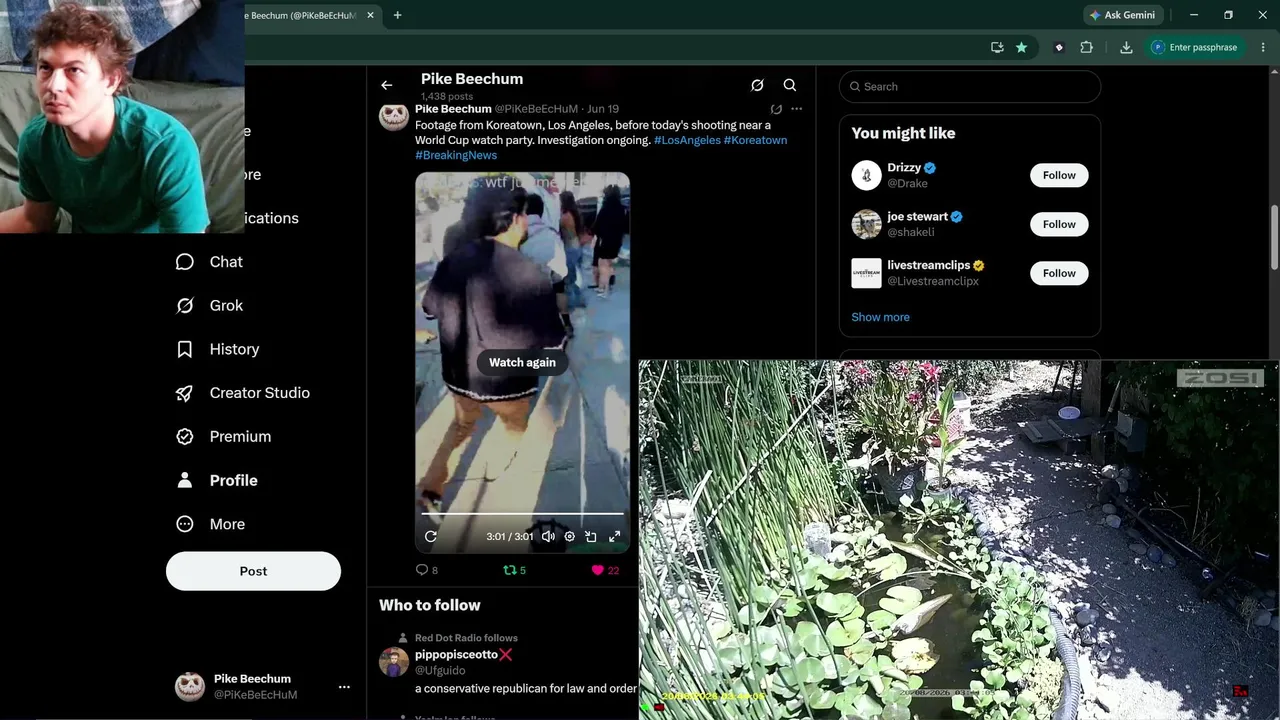This screenshot has width=1280, height=720.
Task: Follow livestreamclips
Action: point(1059,273)
